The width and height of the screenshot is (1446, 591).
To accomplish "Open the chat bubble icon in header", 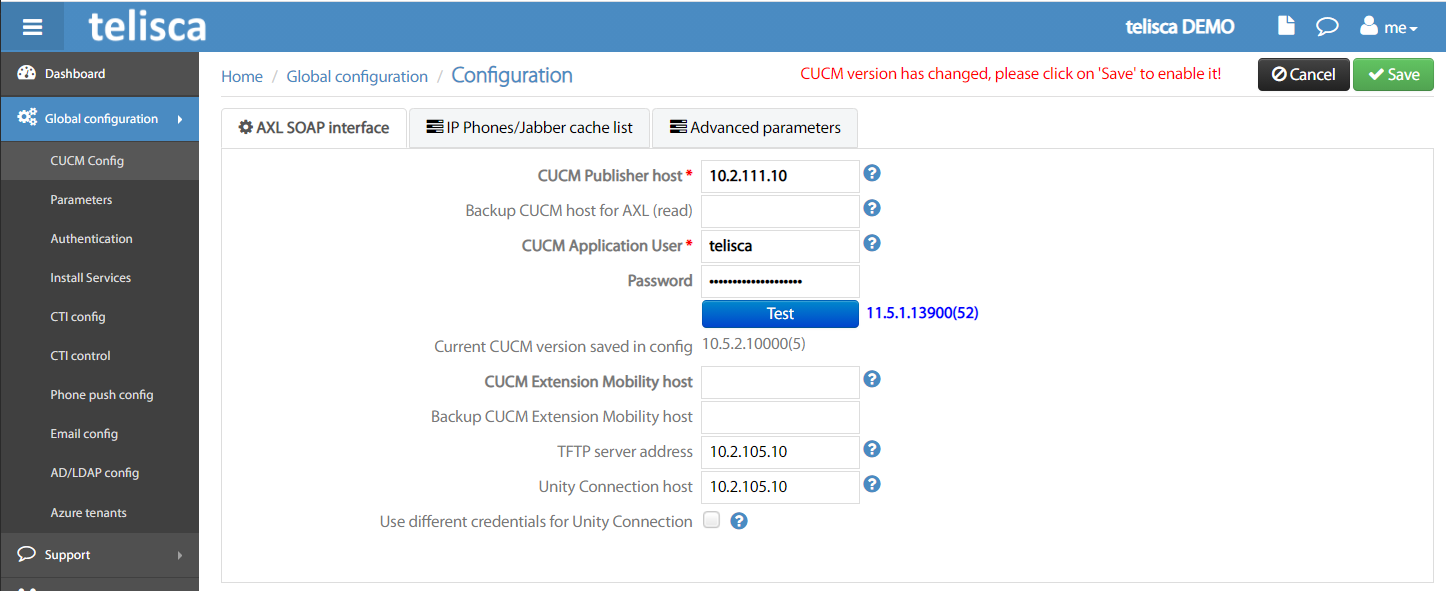I will [1327, 27].
